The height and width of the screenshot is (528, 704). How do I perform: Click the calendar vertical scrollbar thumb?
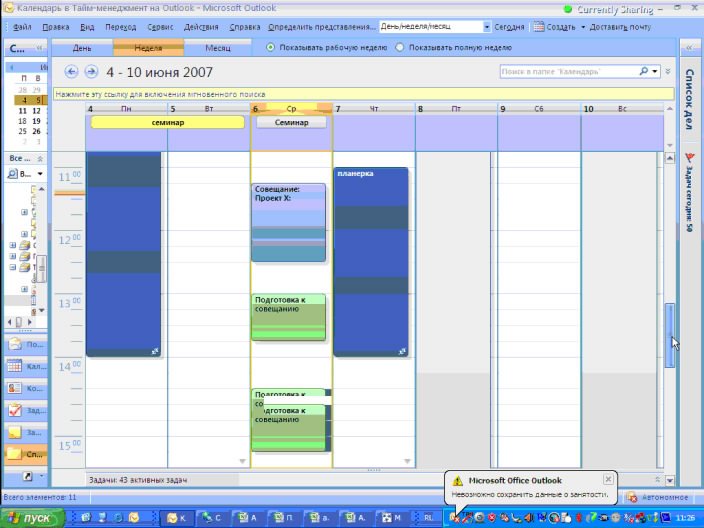(670, 333)
